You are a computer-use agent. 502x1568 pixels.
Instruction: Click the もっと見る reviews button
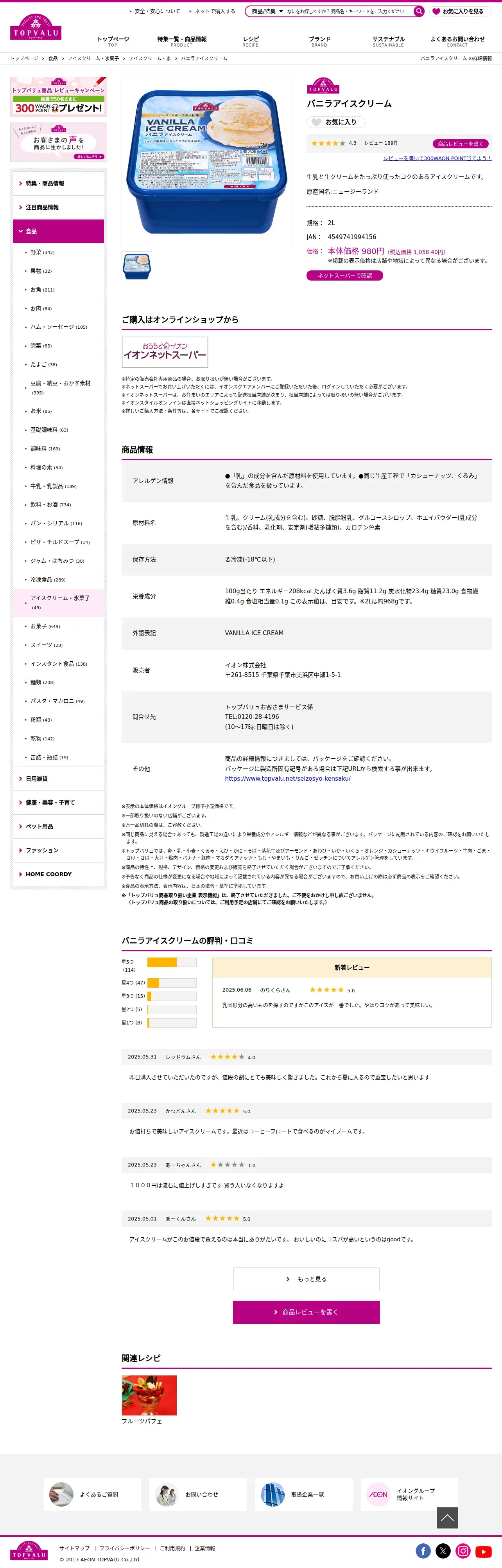pyautogui.click(x=306, y=1279)
